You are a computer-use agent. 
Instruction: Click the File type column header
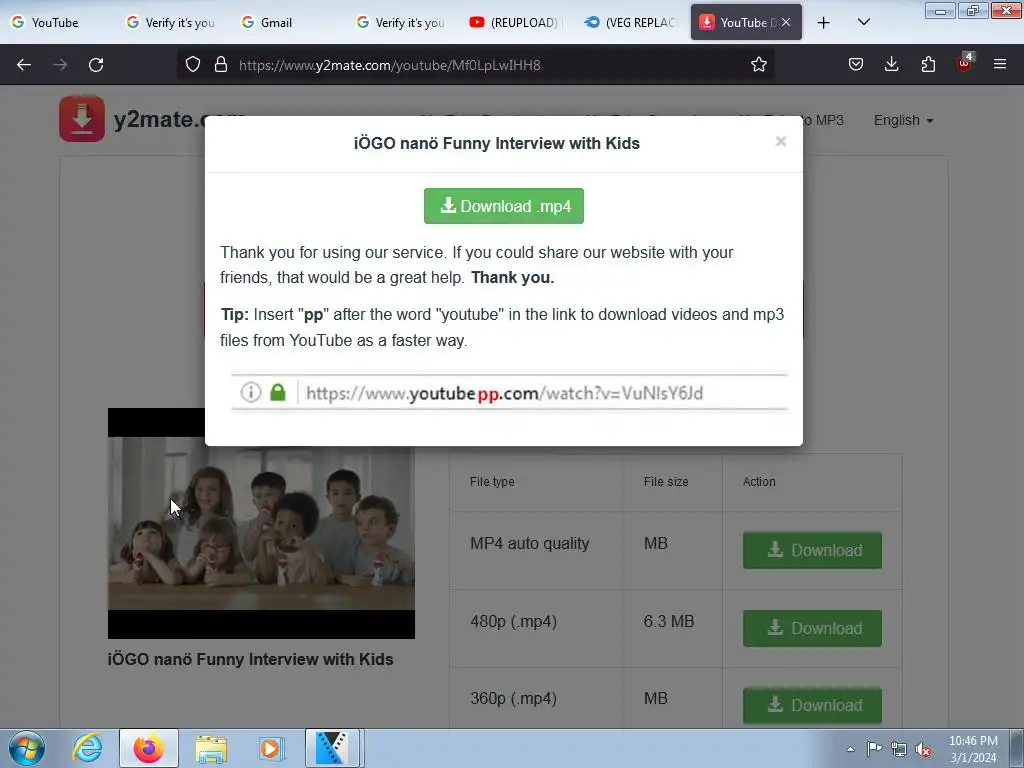[492, 481]
